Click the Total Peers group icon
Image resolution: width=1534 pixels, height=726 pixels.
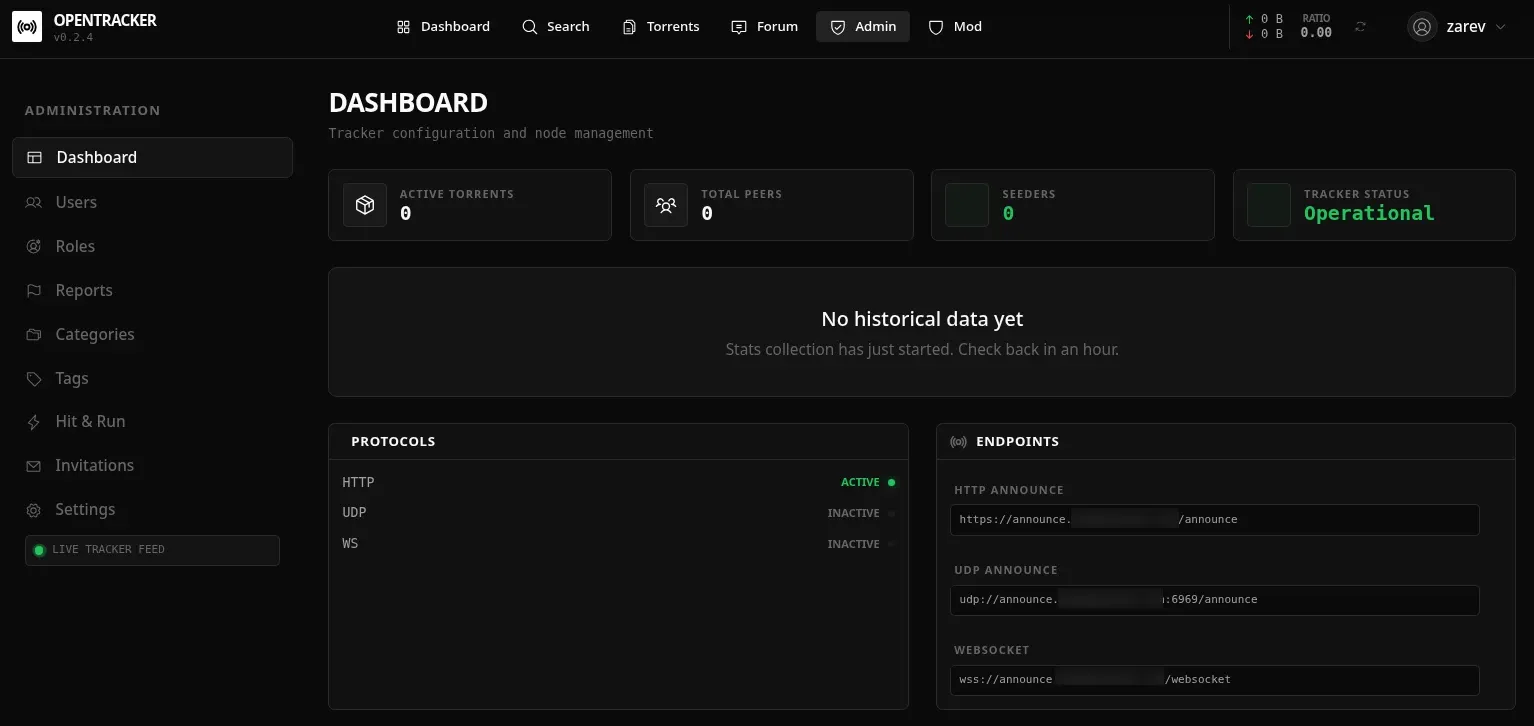click(666, 205)
